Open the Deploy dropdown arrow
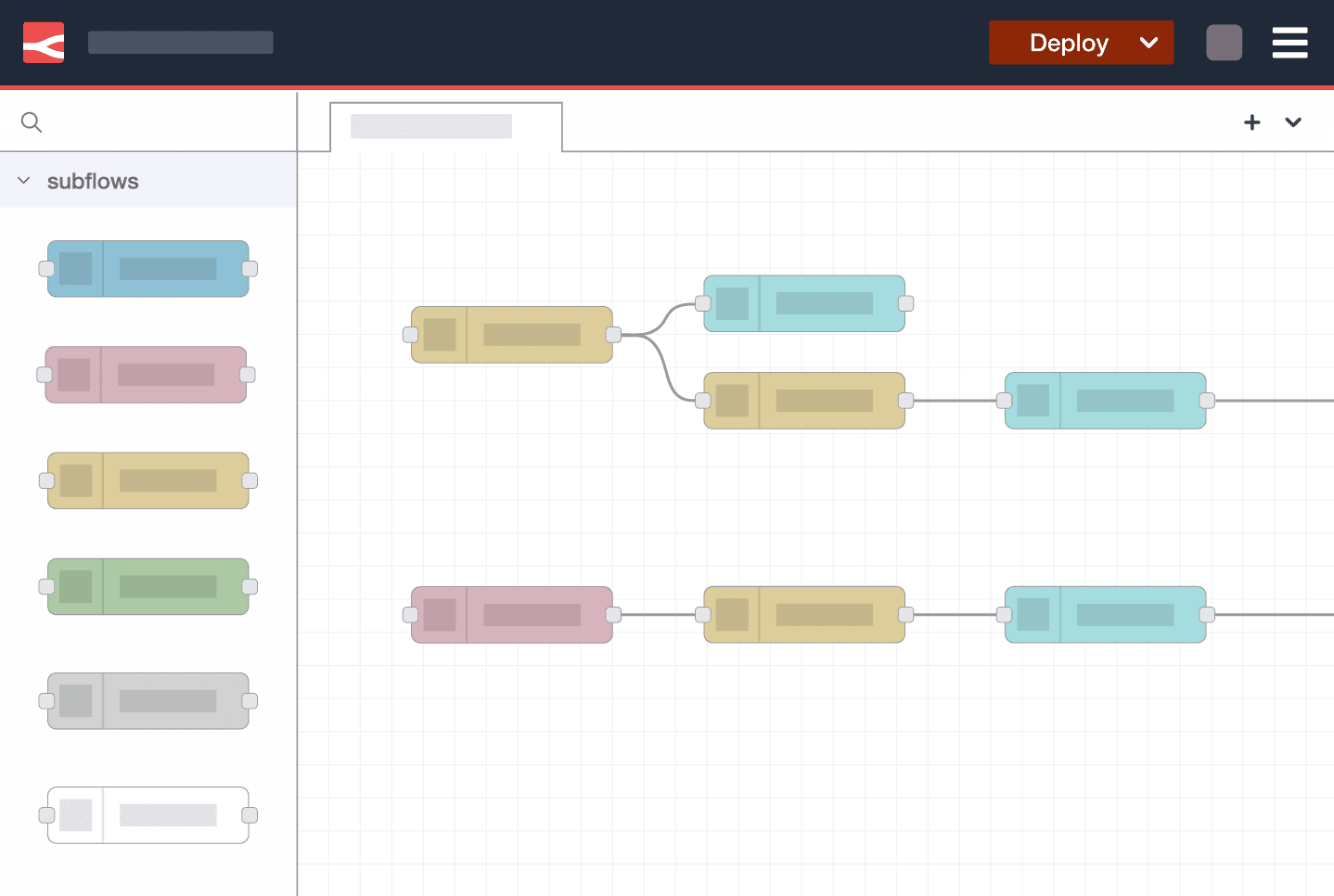This screenshot has width=1334, height=896. pos(1149,42)
